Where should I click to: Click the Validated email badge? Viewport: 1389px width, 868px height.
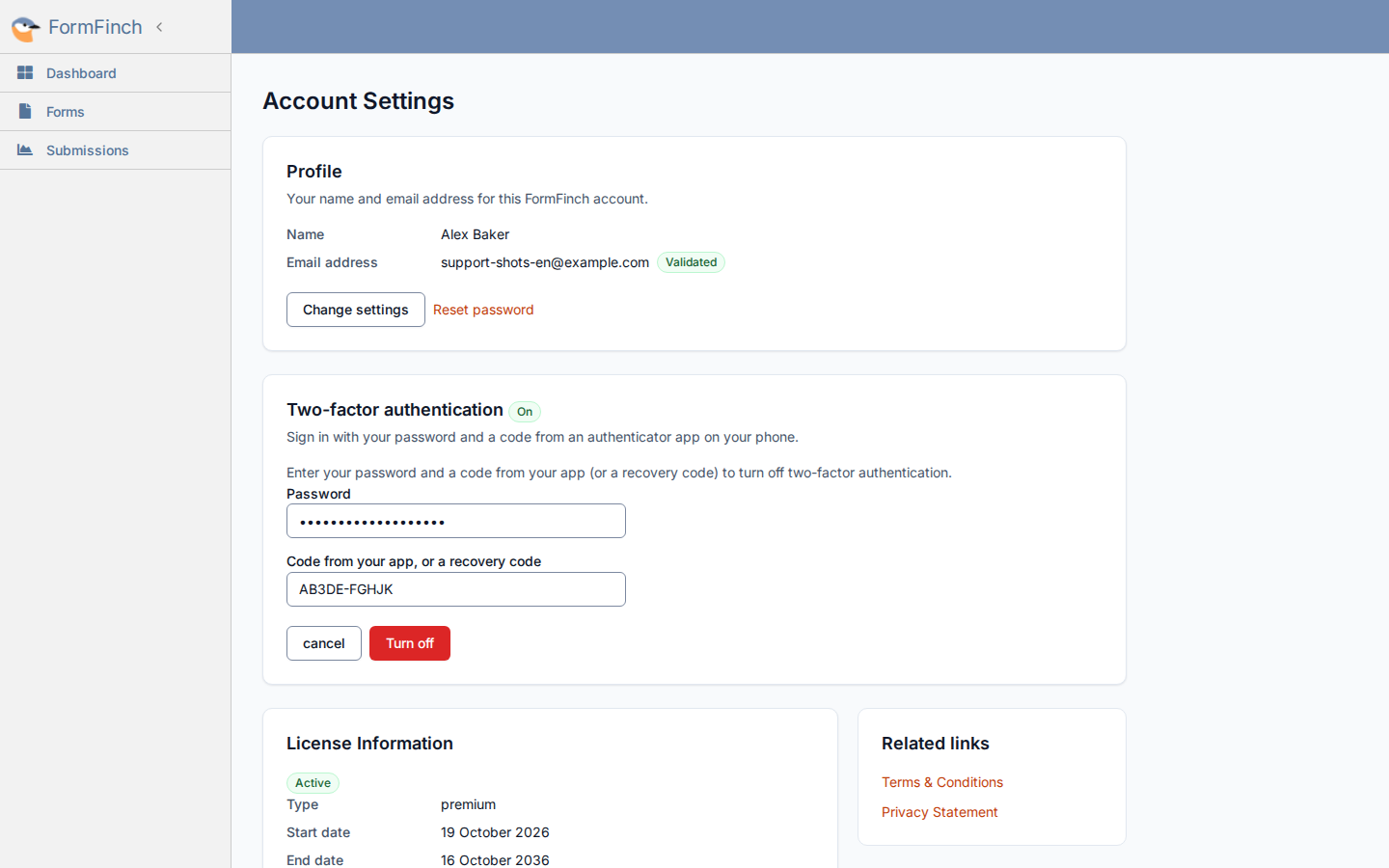pyautogui.click(x=692, y=262)
